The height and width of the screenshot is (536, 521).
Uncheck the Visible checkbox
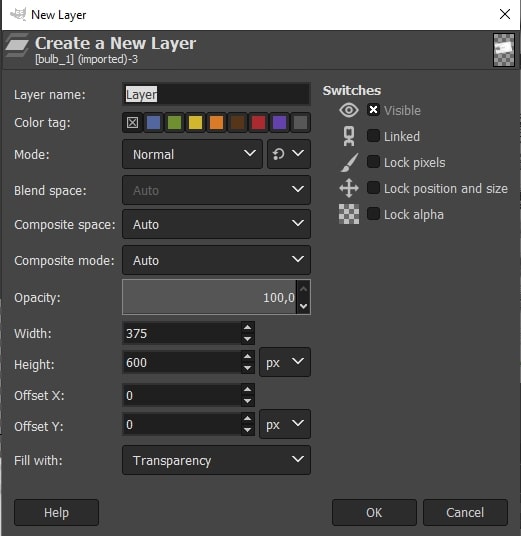click(373, 110)
